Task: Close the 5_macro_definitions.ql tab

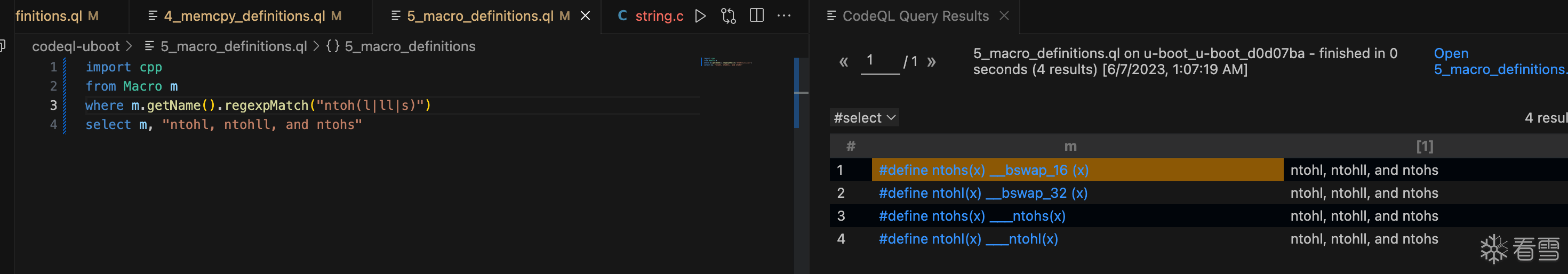Action: (x=586, y=16)
